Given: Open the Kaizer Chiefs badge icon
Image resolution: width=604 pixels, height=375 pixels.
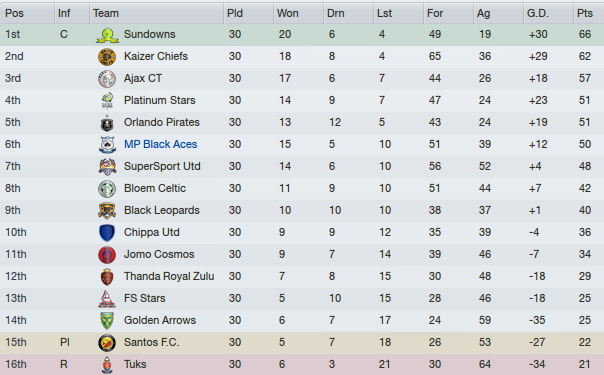Looking at the screenshot, I should point(107,57).
